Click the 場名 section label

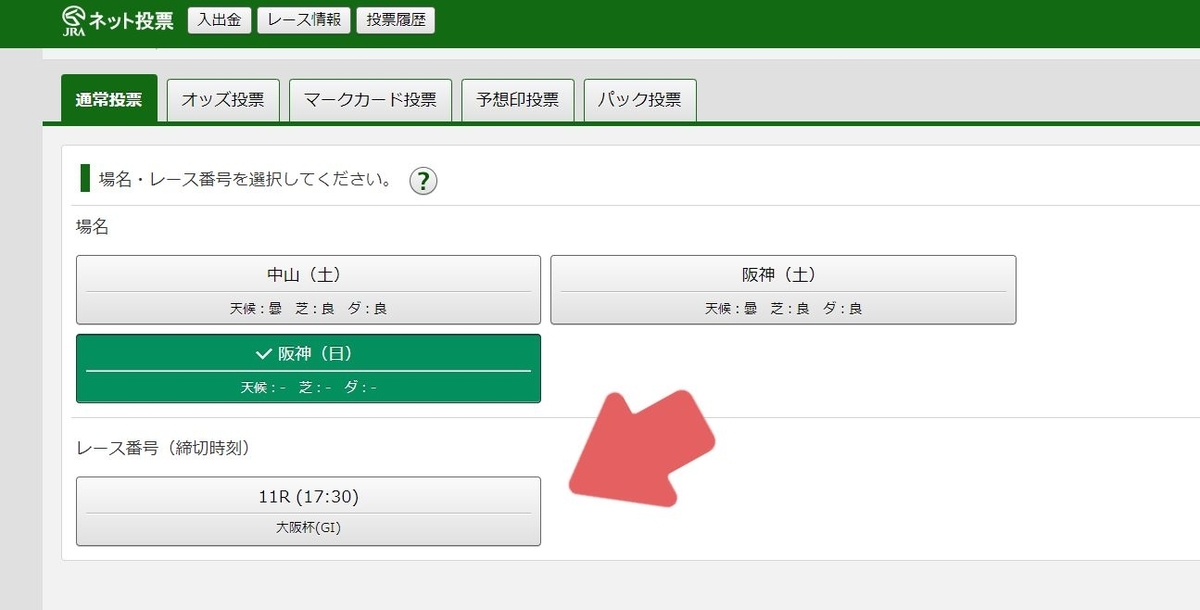tap(92, 227)
